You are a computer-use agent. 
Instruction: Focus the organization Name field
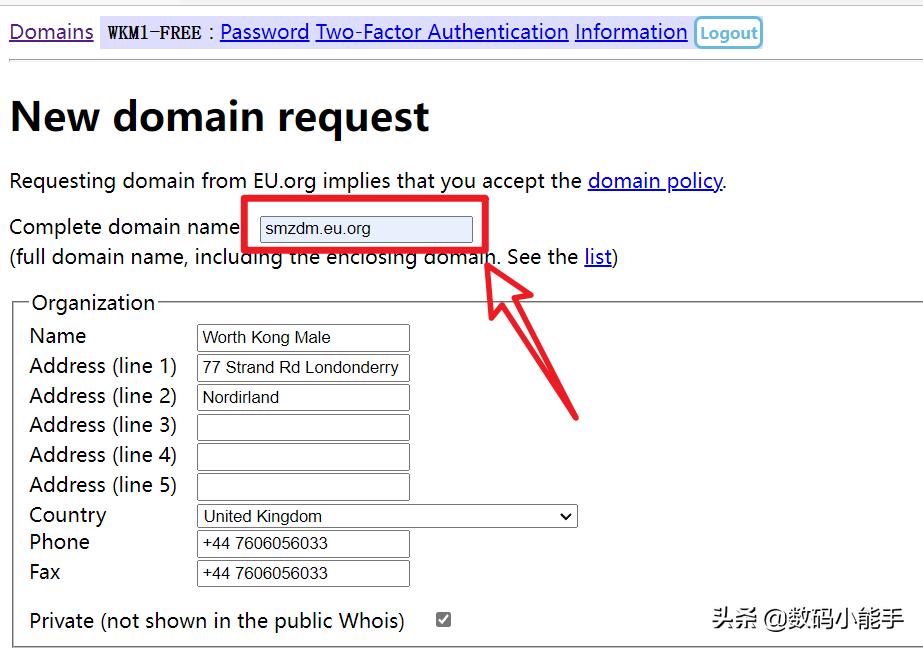coord(303,337)
